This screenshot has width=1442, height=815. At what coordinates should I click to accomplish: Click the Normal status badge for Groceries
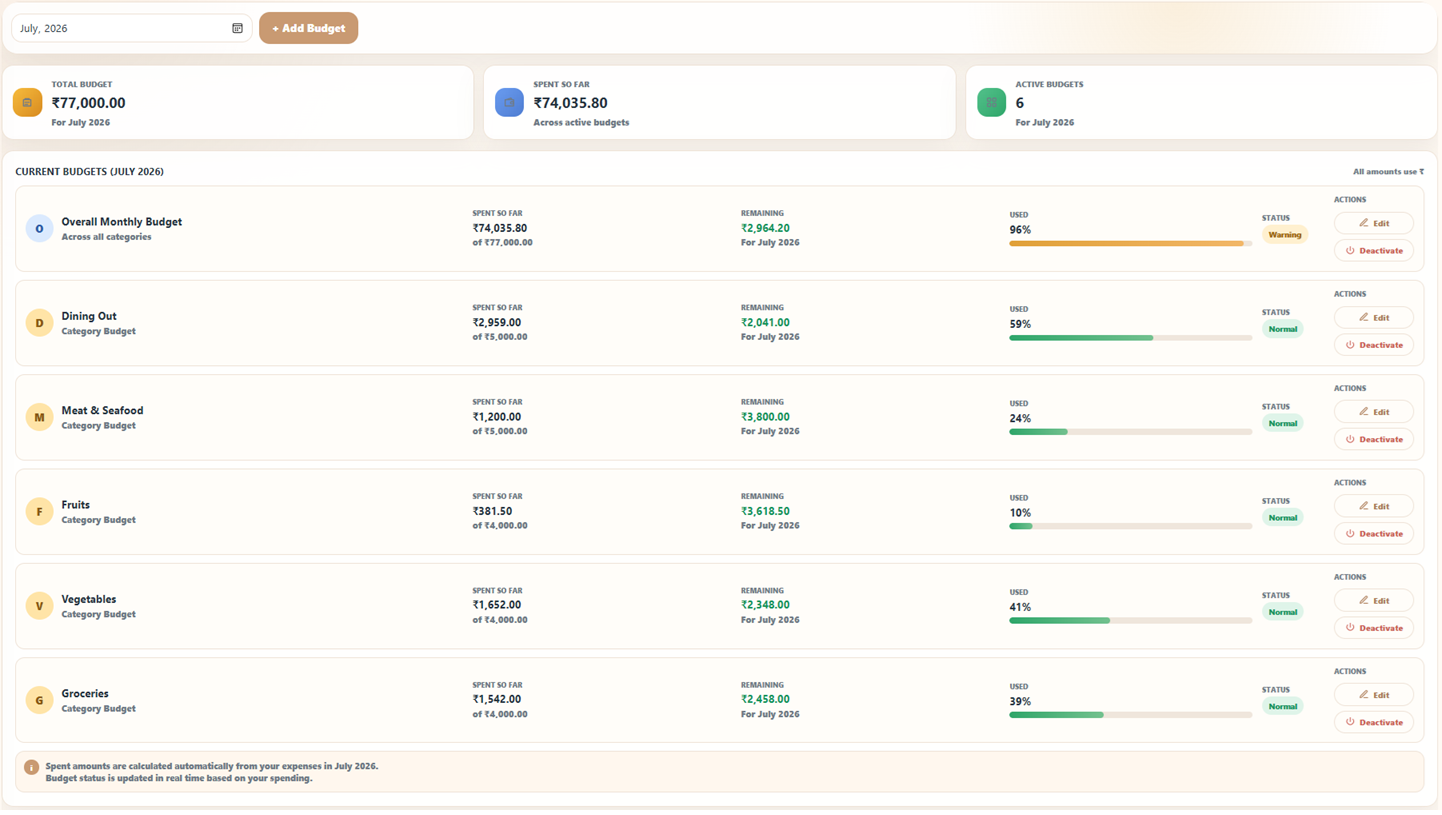[x=1282, y=706]
